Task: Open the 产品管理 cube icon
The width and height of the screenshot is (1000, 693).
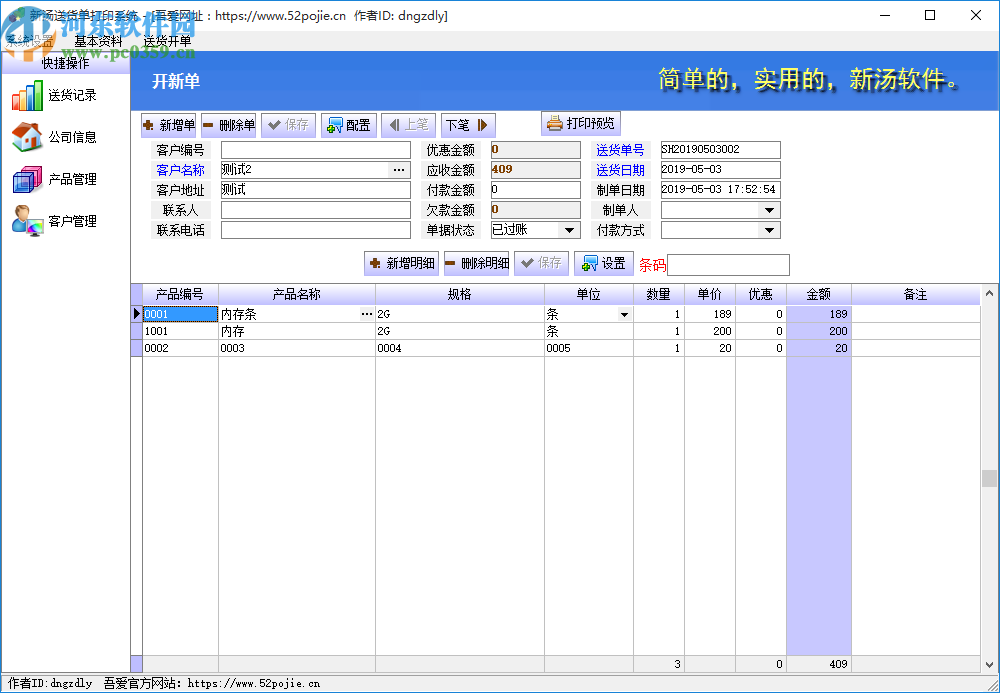Action: tap(27, 179)
